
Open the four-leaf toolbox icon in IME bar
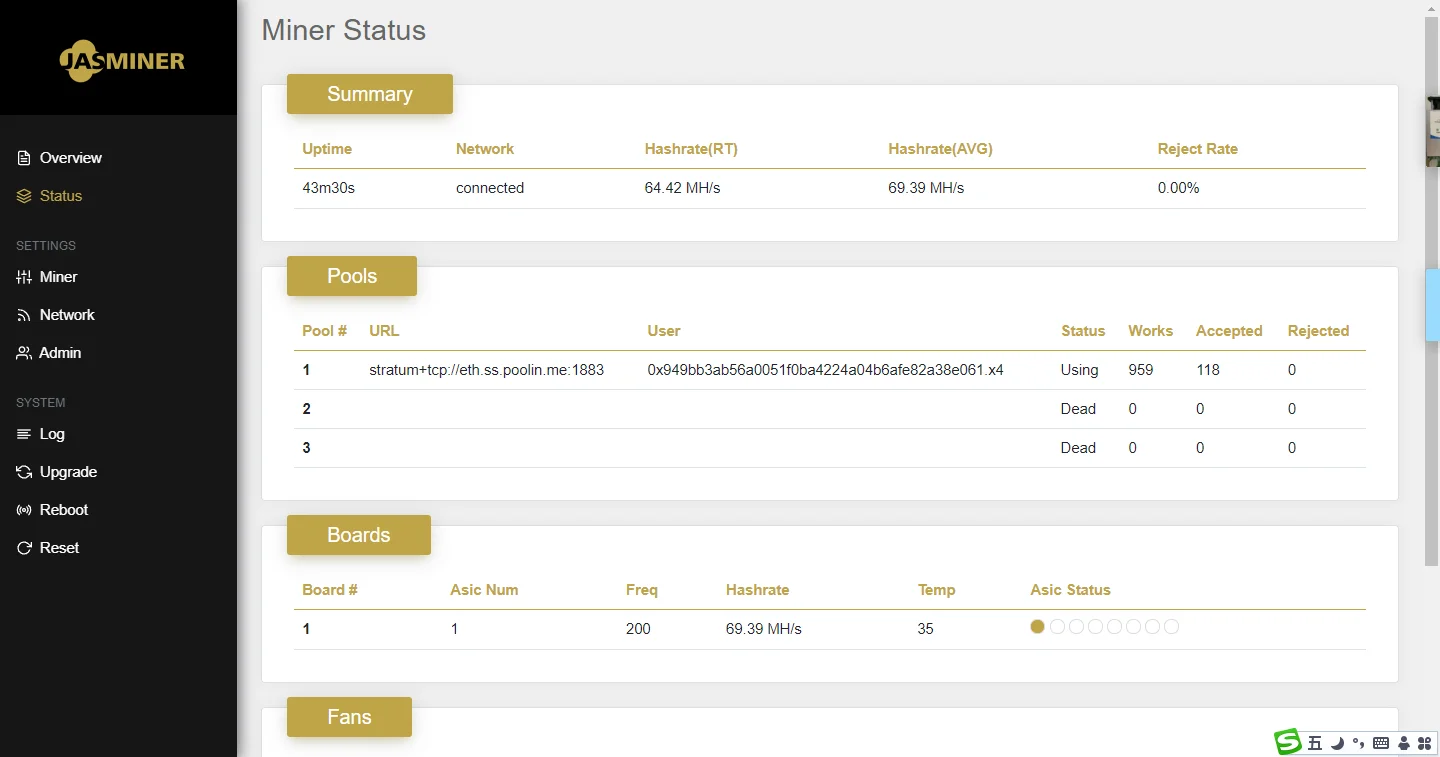pyautogui.click(x=1425, y=743)
